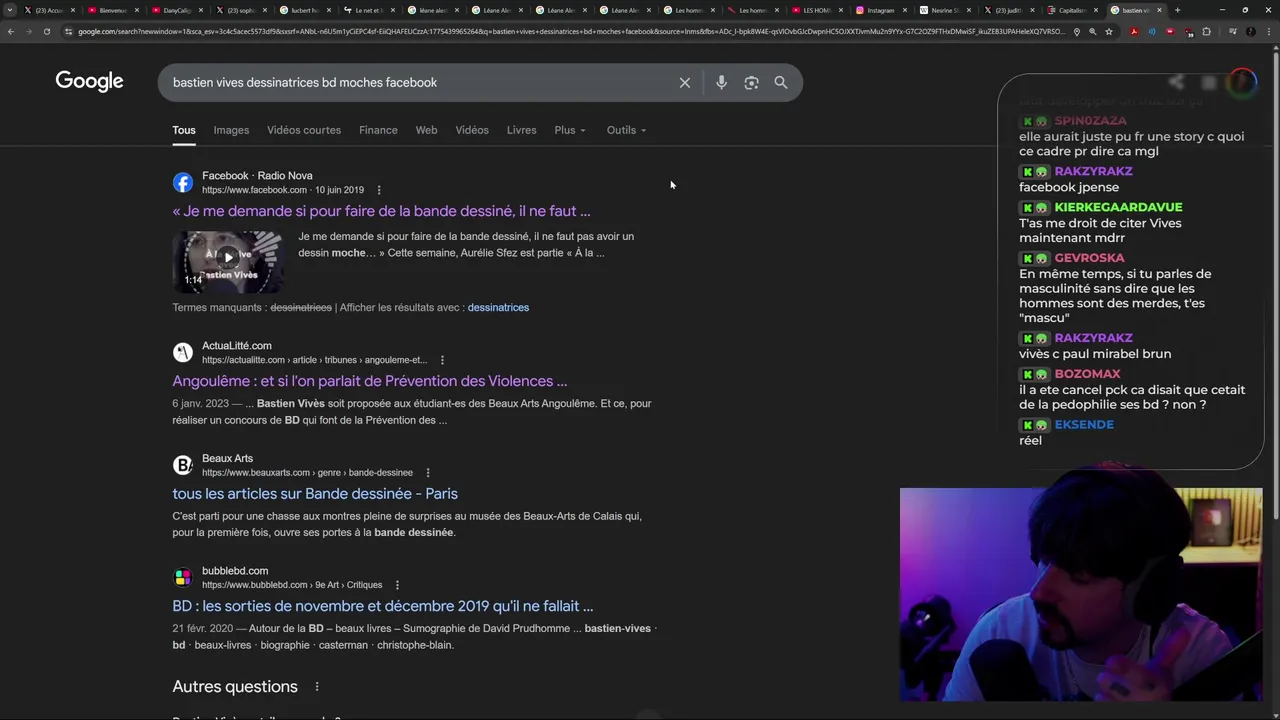Expand the Outils search tools menu

(626, 130)
